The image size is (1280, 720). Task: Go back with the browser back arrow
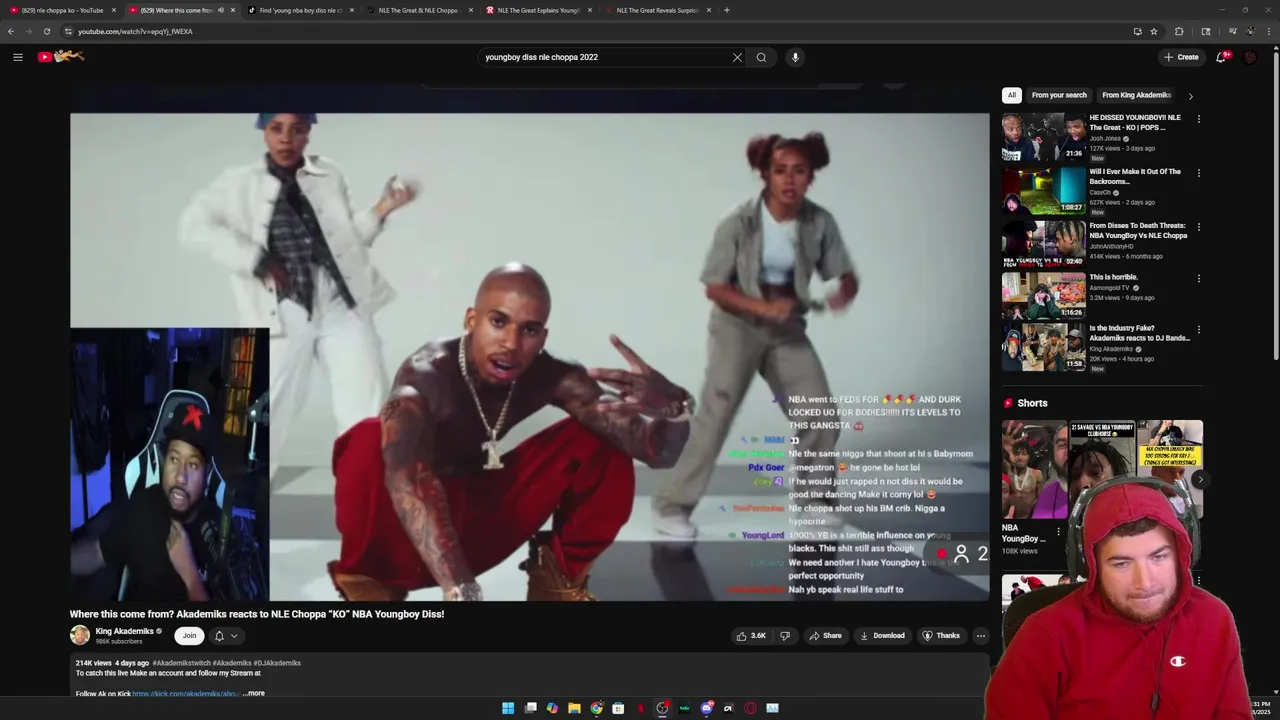(x=11, y=31)
